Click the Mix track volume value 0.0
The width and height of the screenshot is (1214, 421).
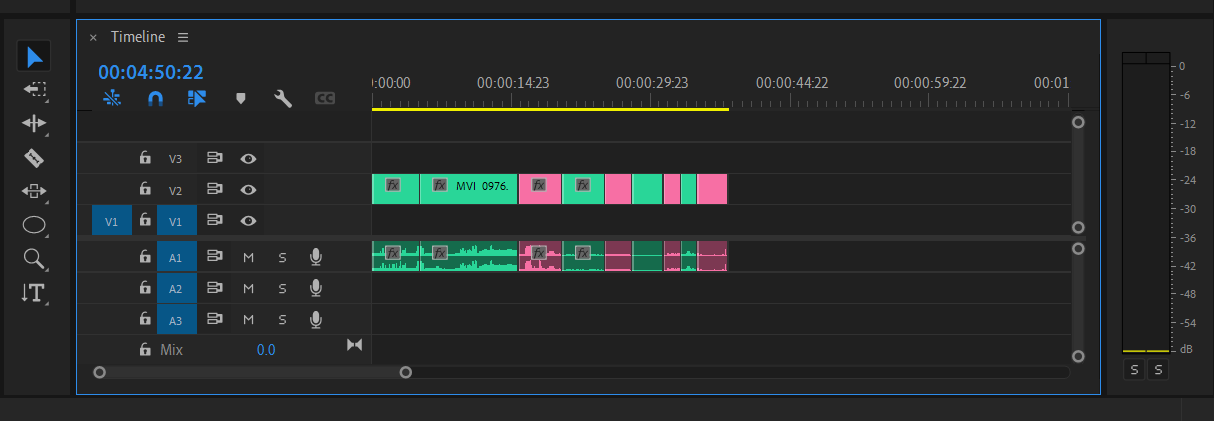(x=265, y=350)
